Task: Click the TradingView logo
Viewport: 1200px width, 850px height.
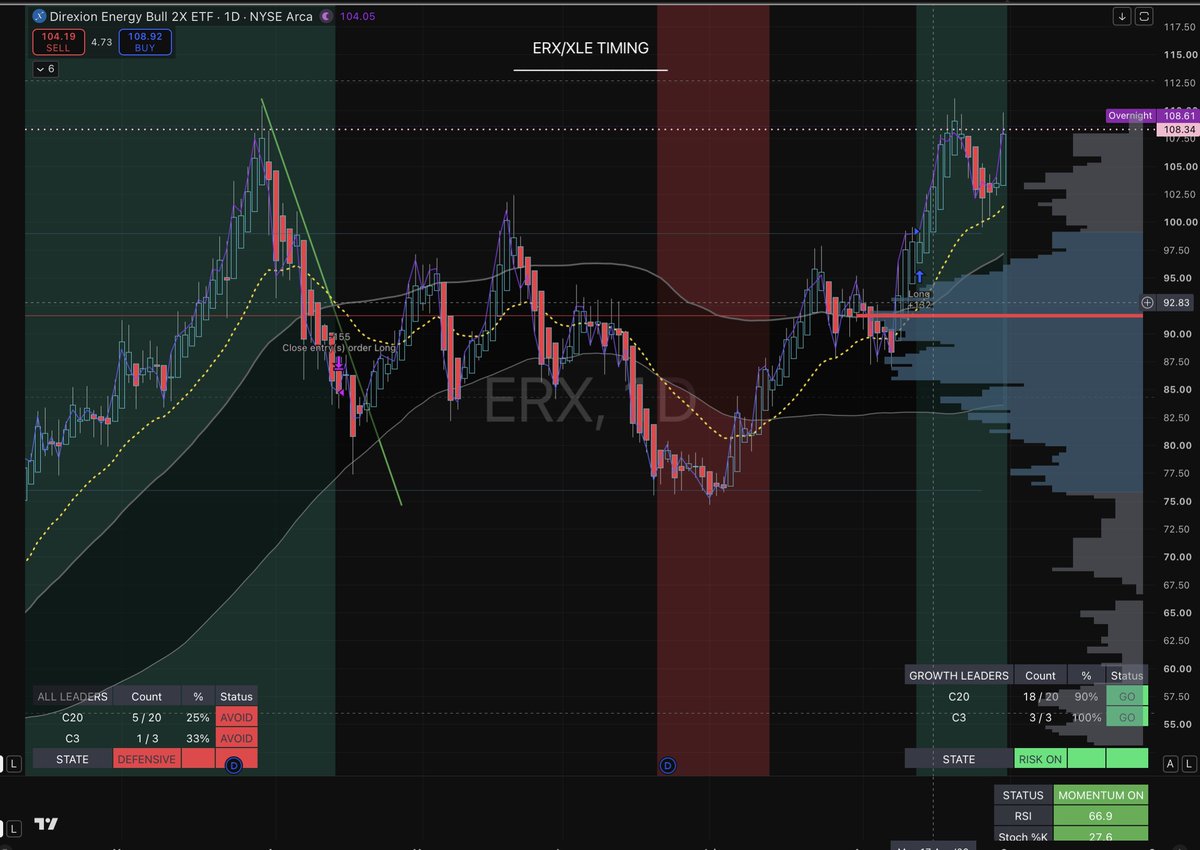Action: [x=45, y=824]
